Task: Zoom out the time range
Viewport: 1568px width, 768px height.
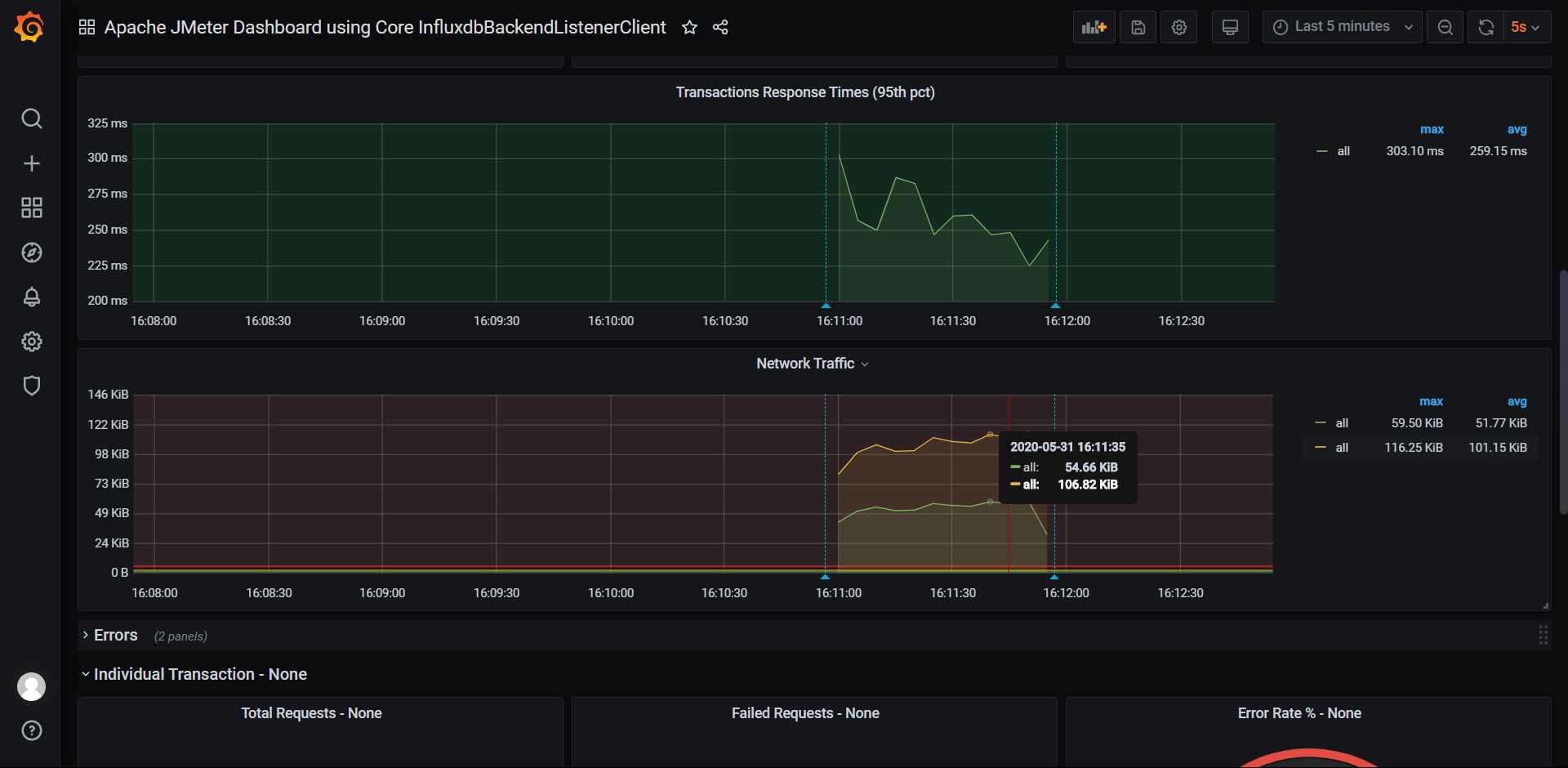Action: 1445,27
